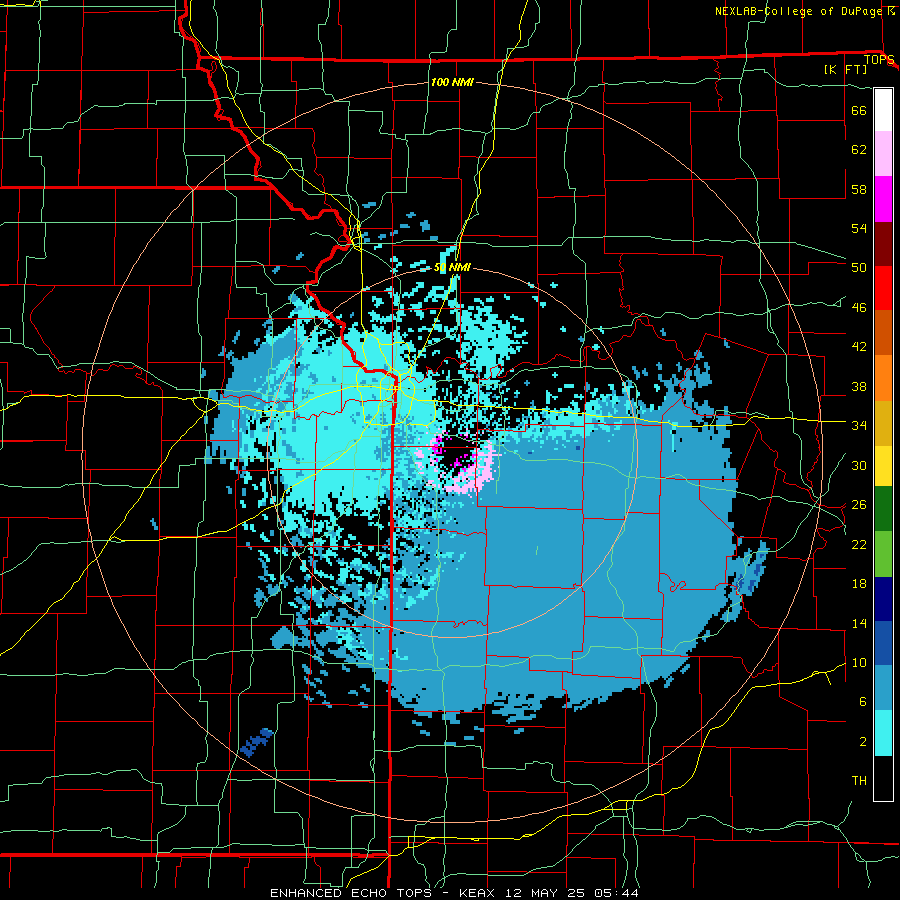Click the legend value 46
Screen dimensions: 900x900
tap(859, 308)
